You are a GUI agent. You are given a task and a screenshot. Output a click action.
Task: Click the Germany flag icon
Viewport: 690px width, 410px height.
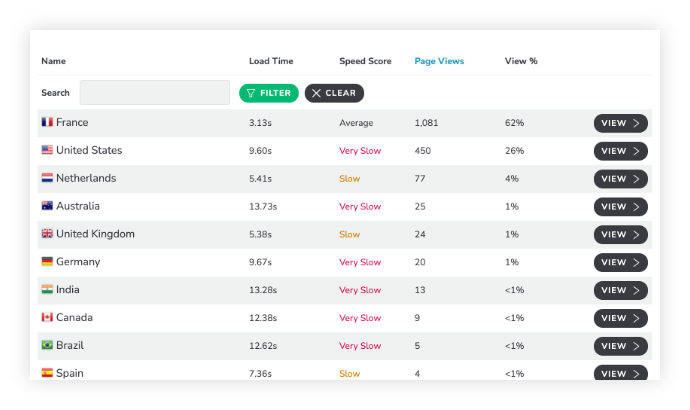[x=47, y=261]
